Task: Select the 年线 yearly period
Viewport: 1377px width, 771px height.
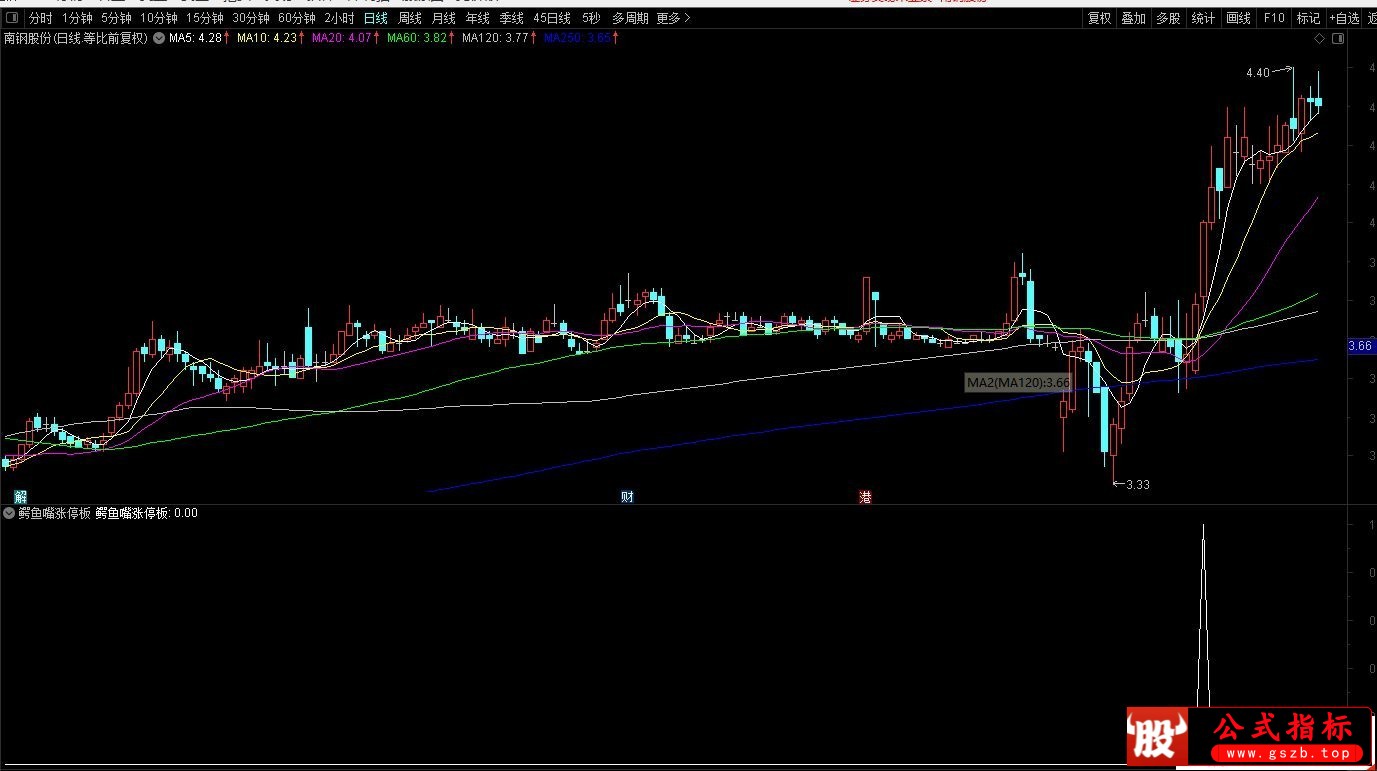Action: [x=478, y=18]
